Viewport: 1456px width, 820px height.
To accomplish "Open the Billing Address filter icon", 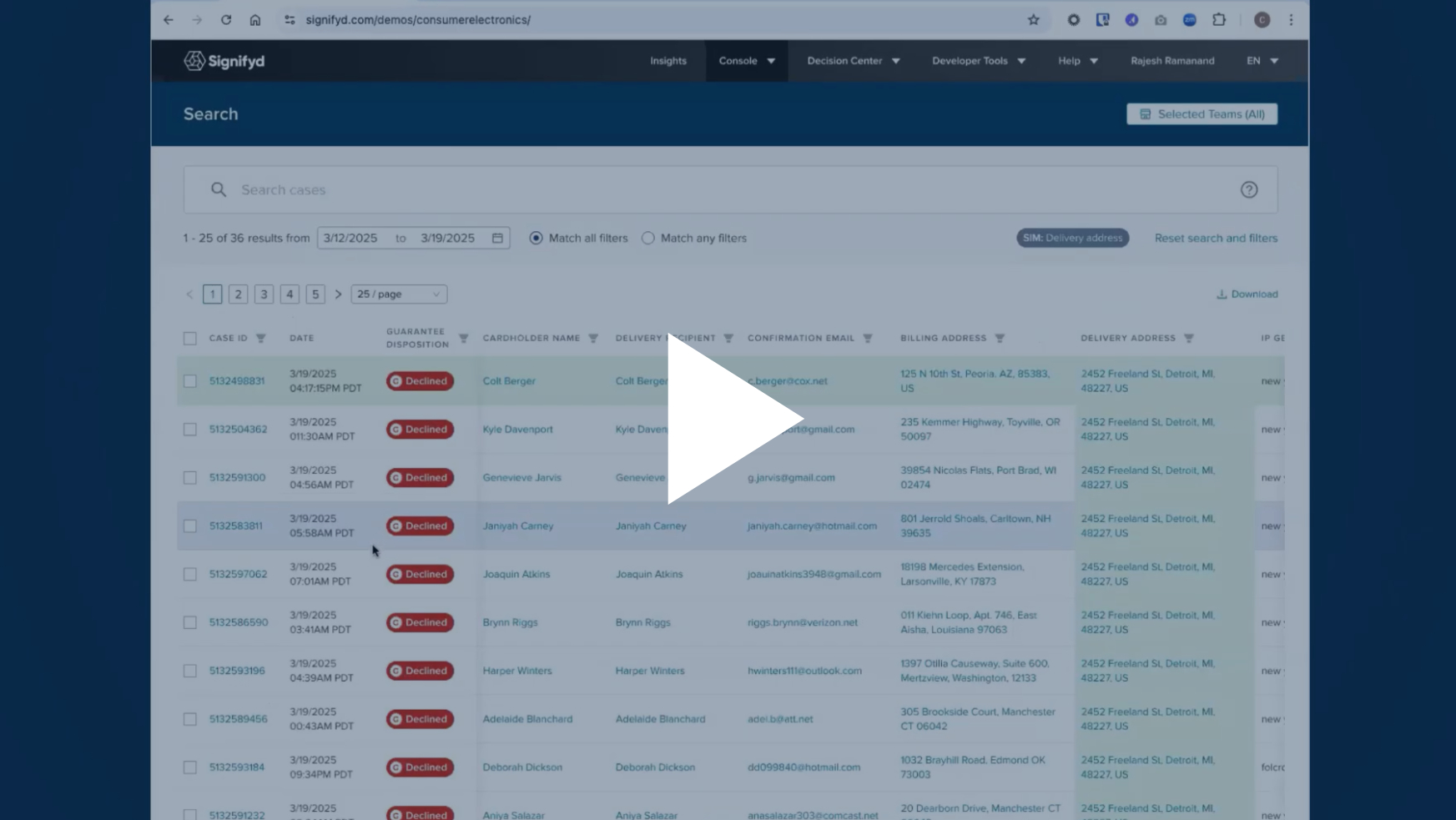I will 1000,339.
